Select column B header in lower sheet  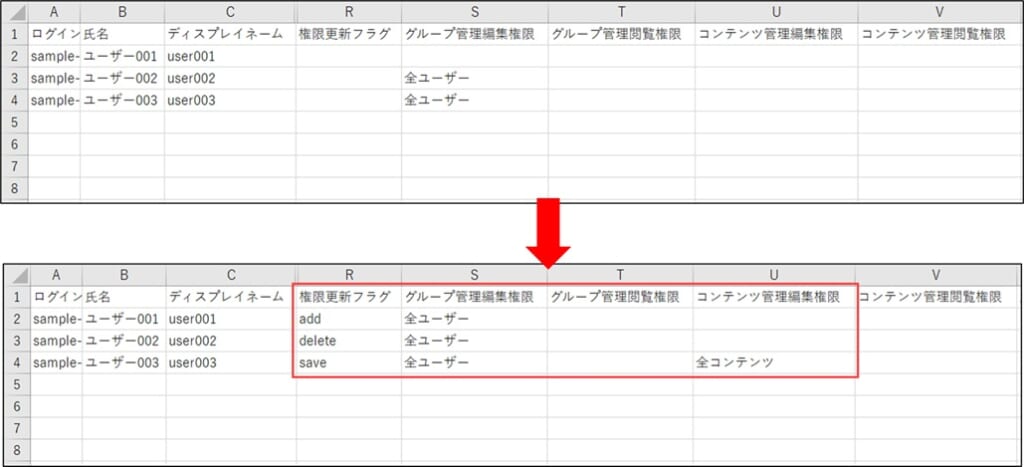click(x=124, y=275)
